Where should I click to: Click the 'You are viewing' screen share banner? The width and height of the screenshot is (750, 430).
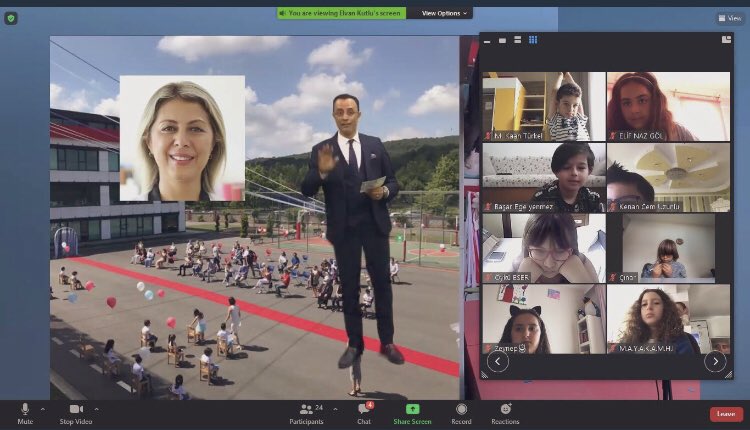point(342,13)
